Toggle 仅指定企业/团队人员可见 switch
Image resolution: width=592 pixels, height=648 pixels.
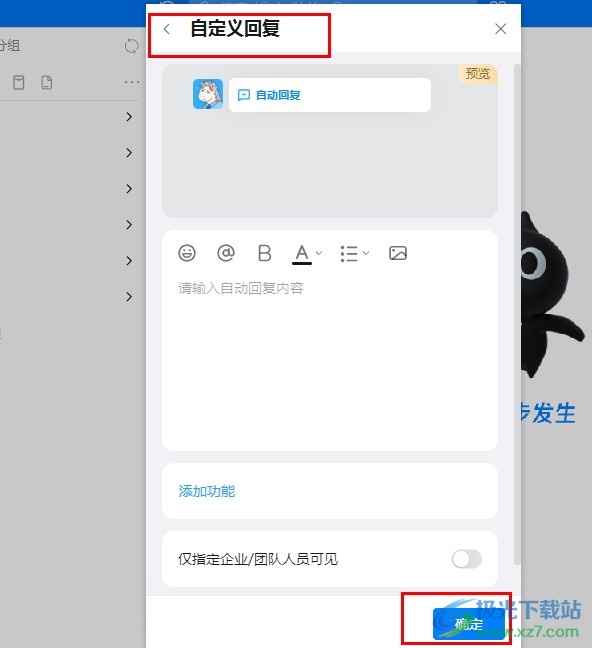(x=467, y=559)
